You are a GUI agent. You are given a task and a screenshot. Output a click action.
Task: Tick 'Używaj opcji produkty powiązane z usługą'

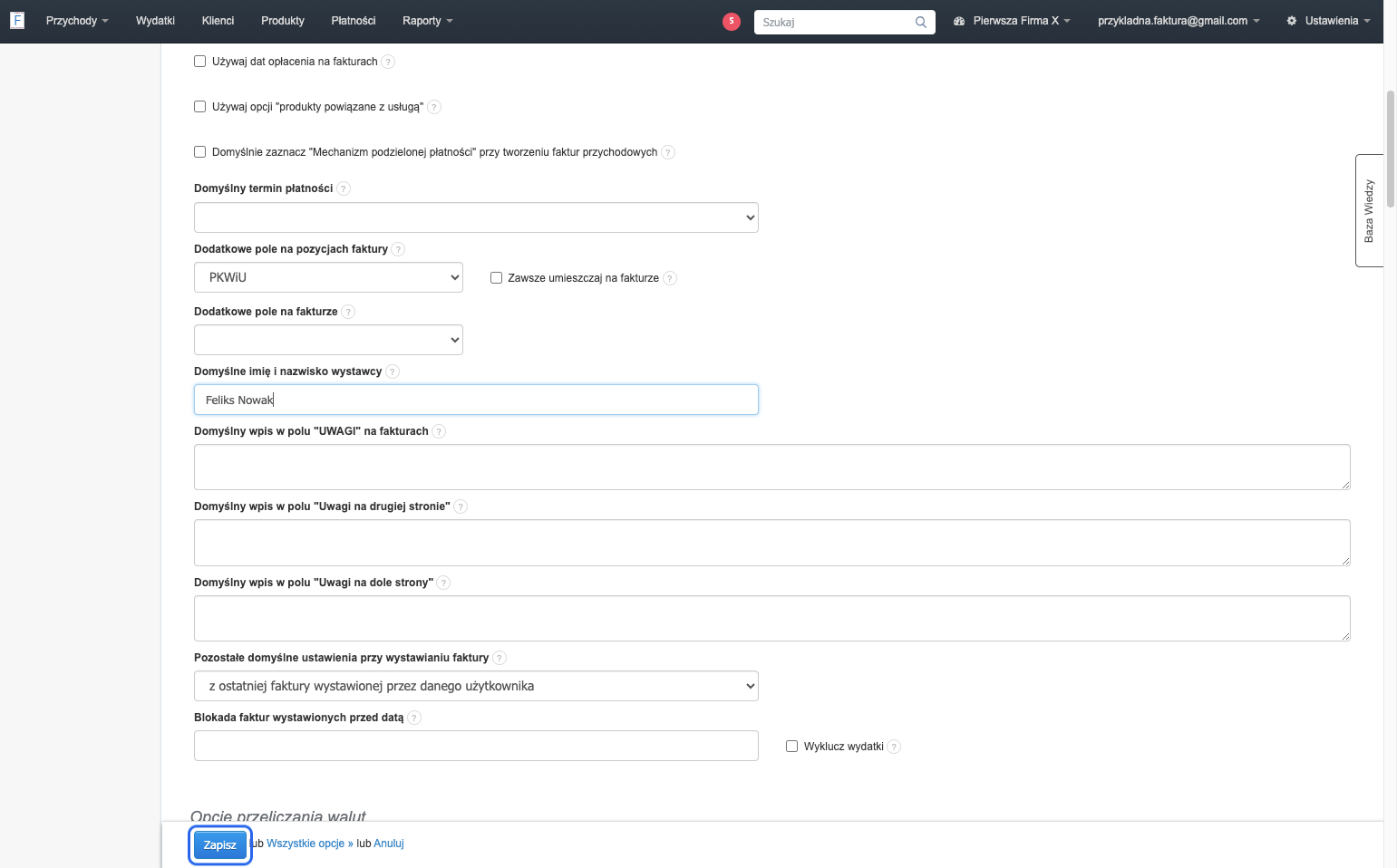[x=200, y=107]
